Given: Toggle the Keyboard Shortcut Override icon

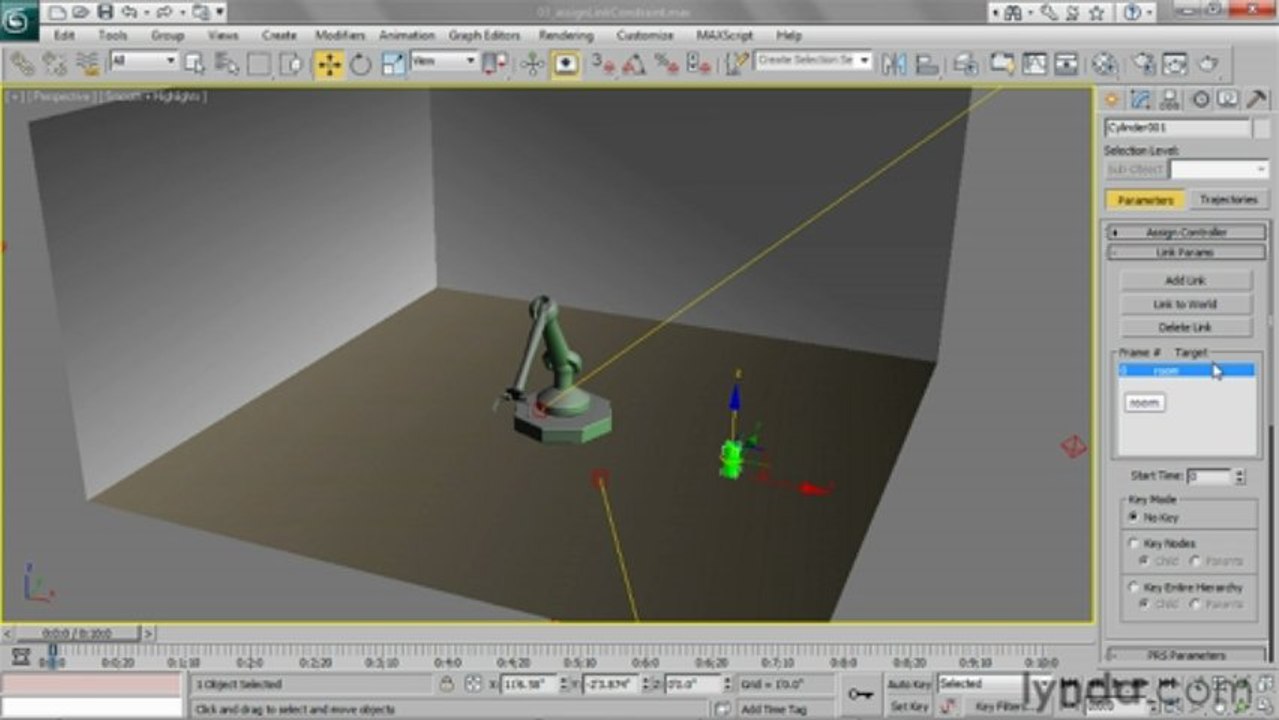Looking at the screenshot, I should (566, 64).
